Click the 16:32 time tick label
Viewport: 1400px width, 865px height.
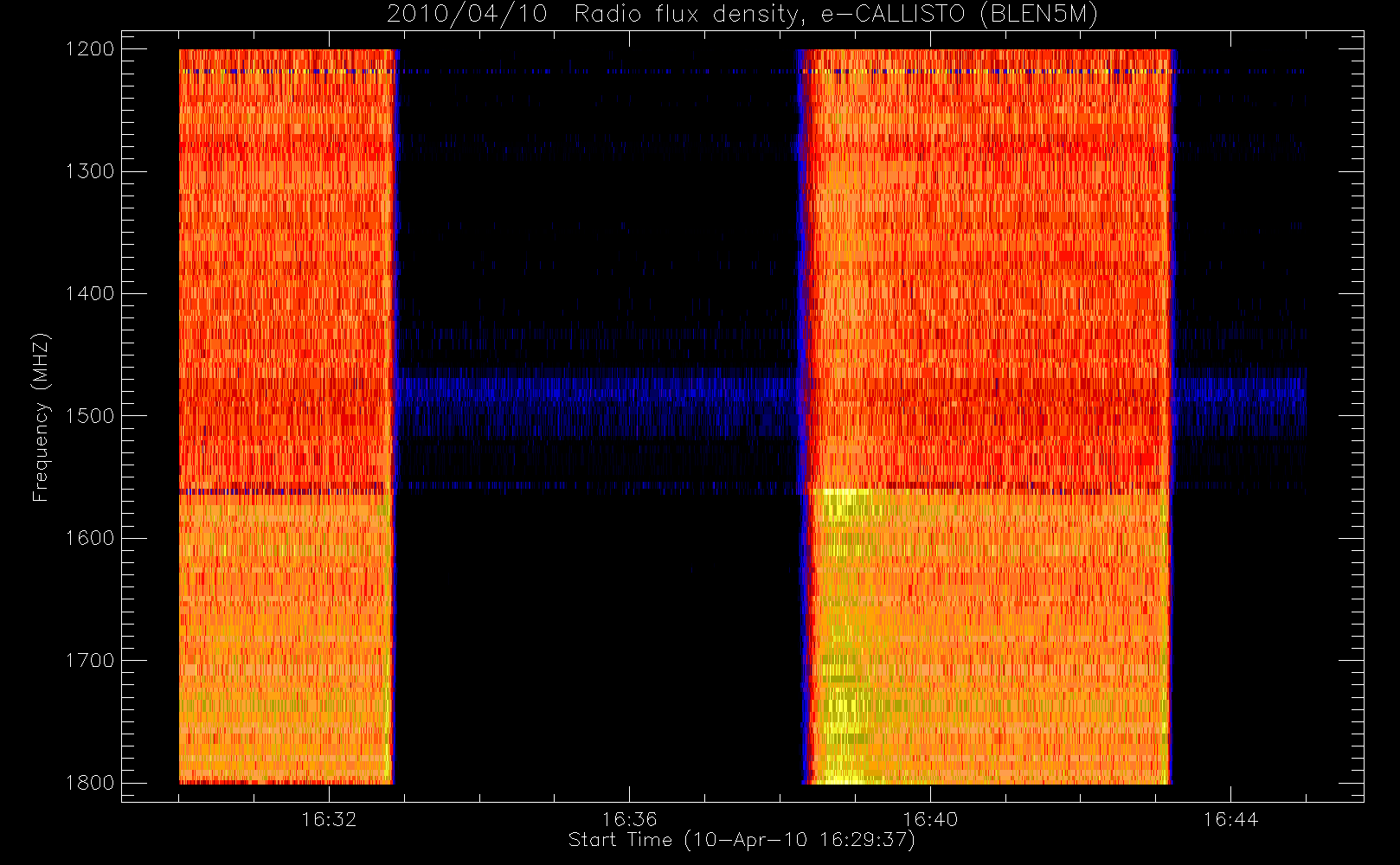tap(329, 819)
